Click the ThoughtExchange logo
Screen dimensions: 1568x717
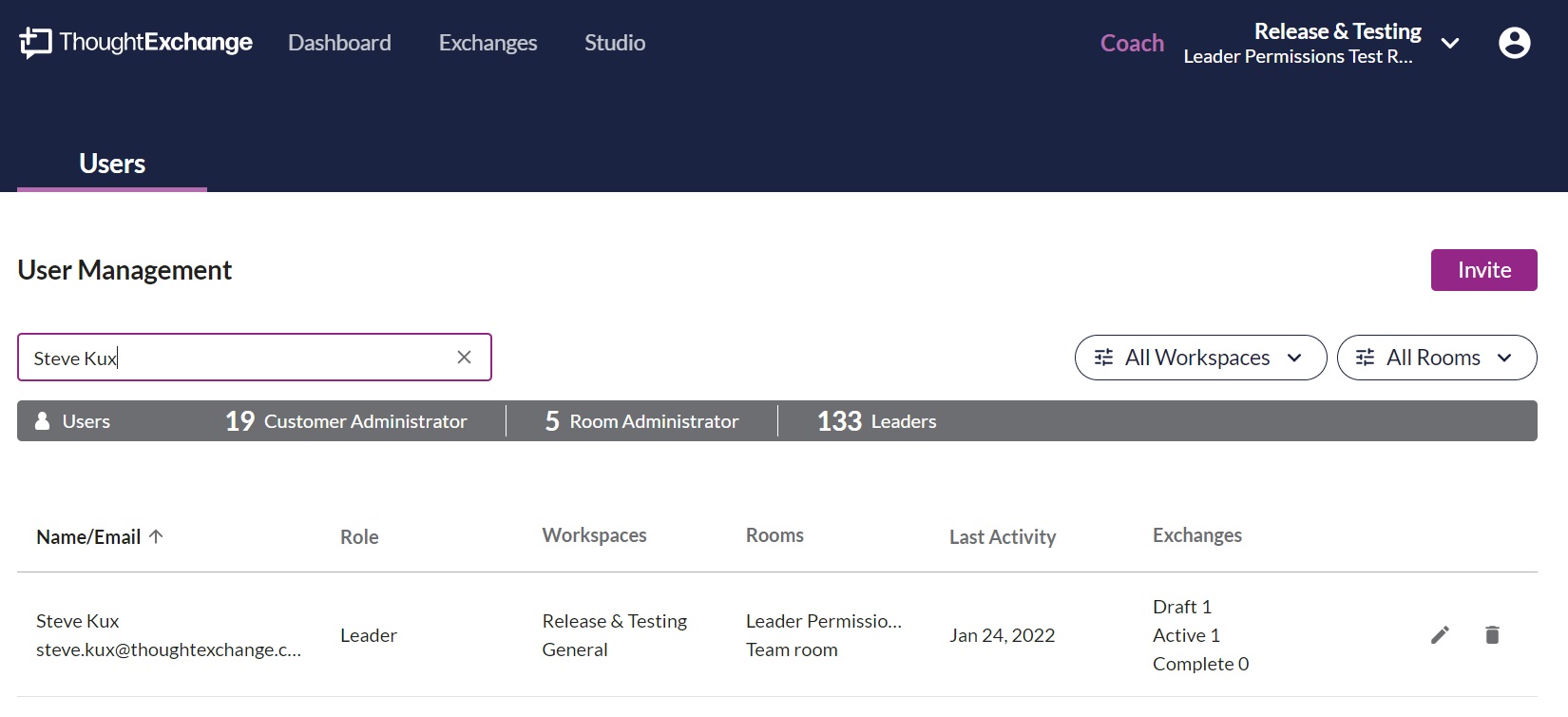136,43
